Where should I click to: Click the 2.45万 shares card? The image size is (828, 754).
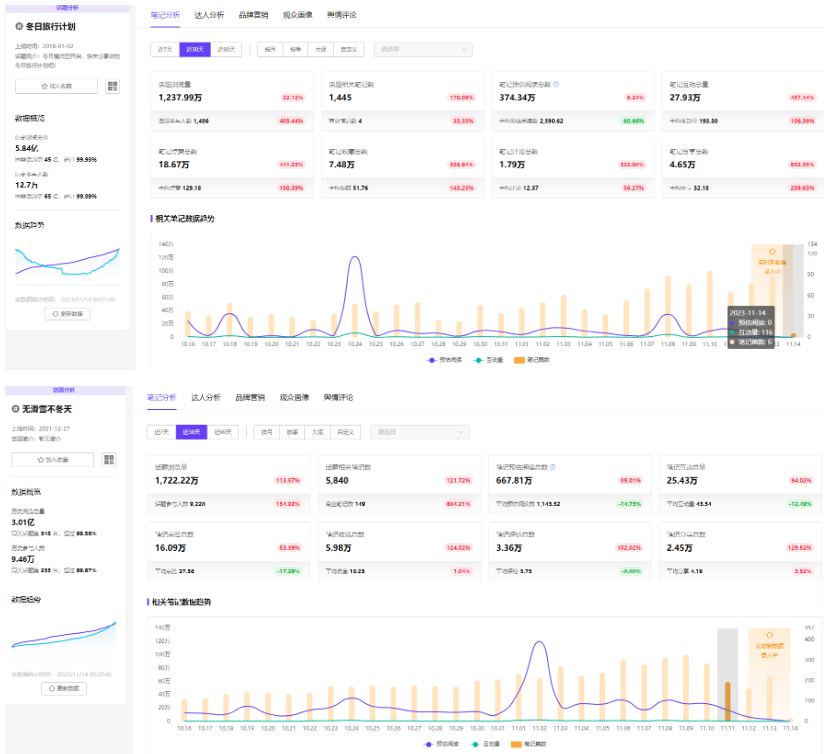coord(739,551)
